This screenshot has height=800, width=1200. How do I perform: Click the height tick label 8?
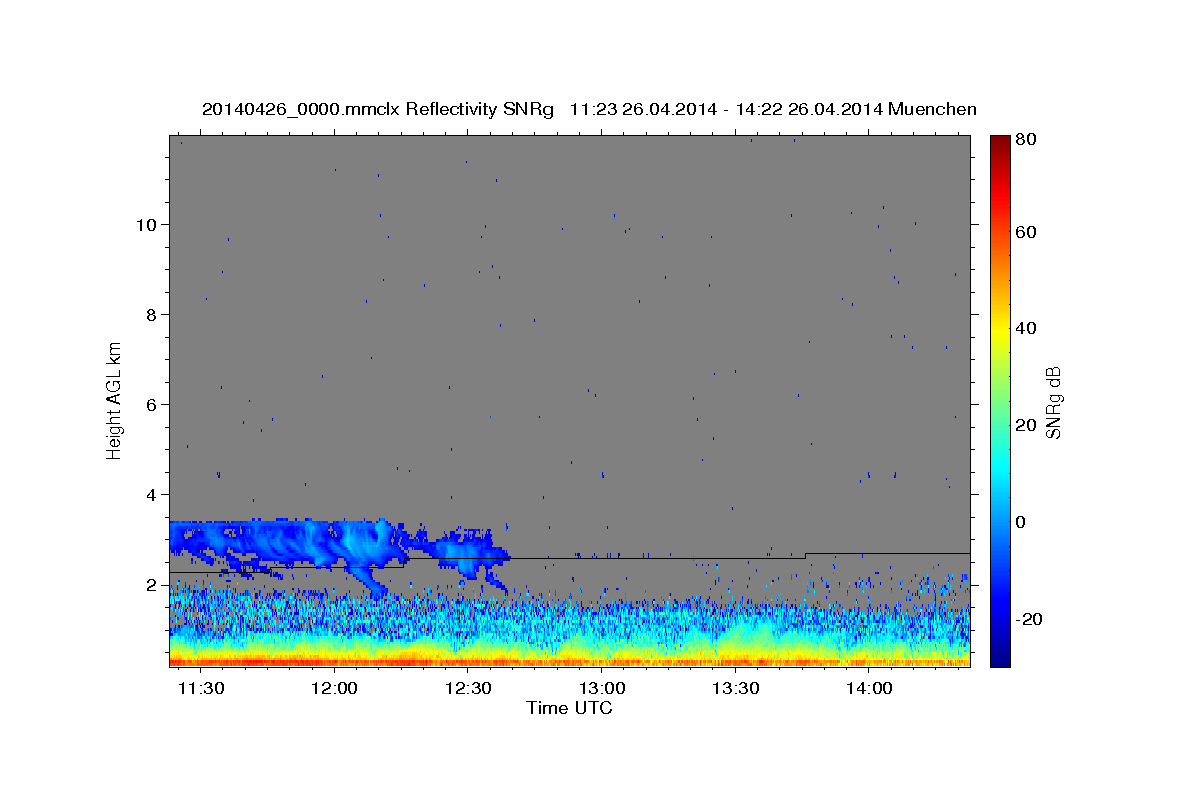pyautogui.click(x=151, y=314)
